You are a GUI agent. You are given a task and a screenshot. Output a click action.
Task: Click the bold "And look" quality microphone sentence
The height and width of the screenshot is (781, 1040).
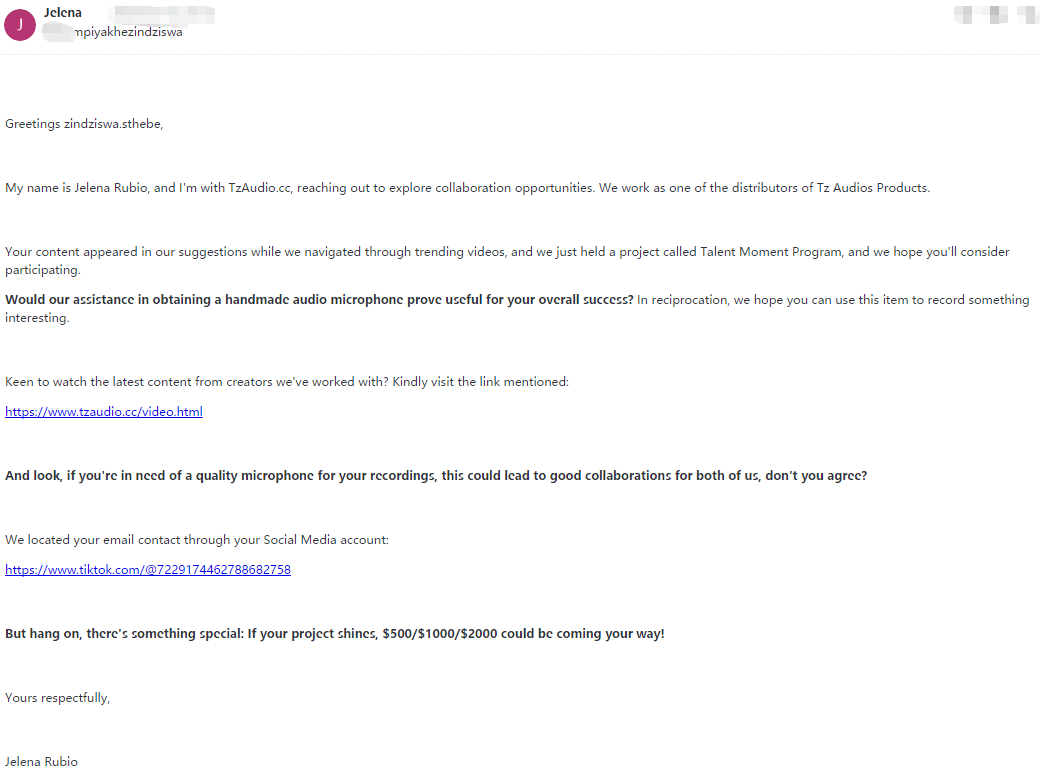point(436,476)
